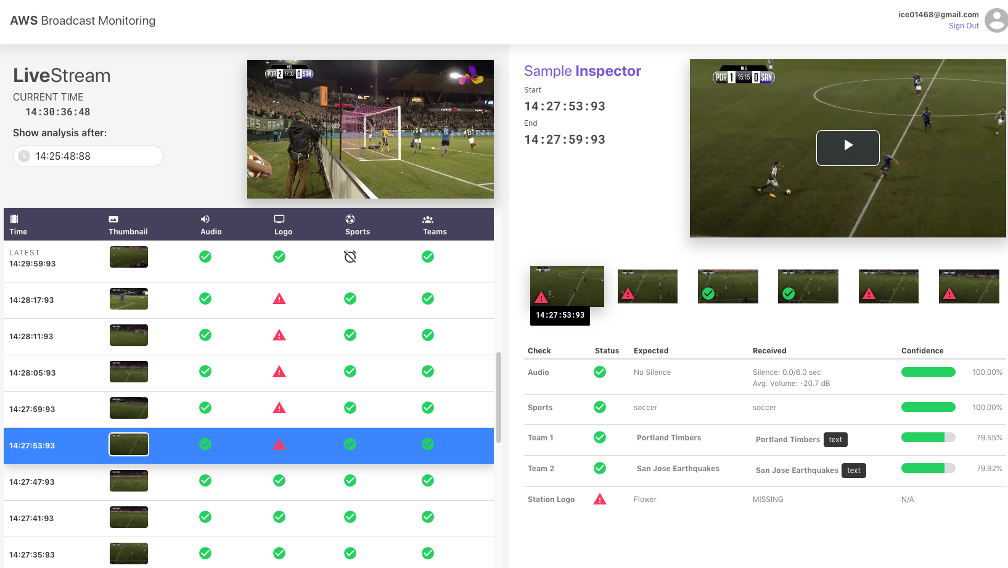Click the text badge next to San Jose Earthquakes
Screen dimensions: 1008x568
[x=854, y=470]
